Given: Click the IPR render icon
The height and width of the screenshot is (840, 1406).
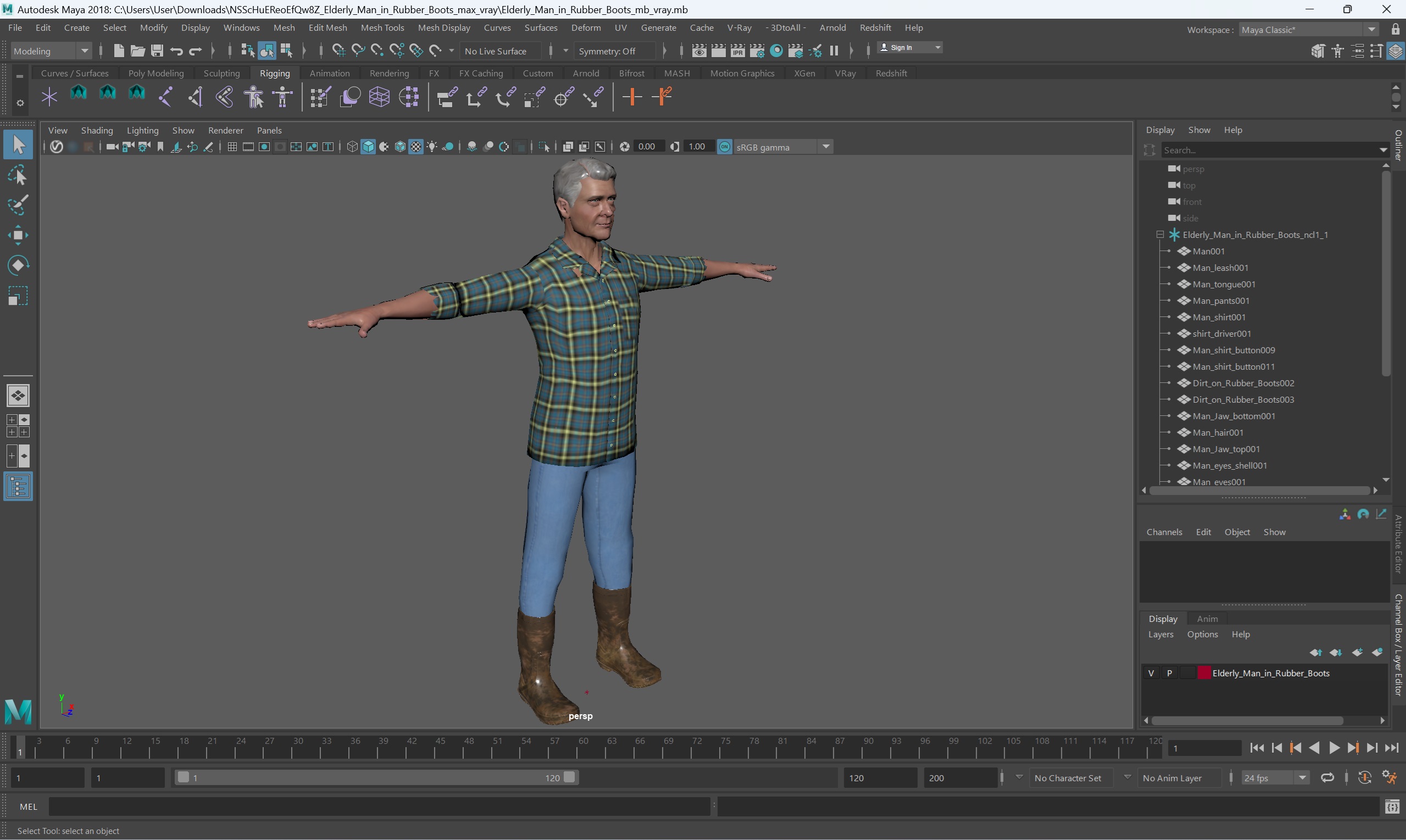Looking at the screenshot, I should click(737, 51).
